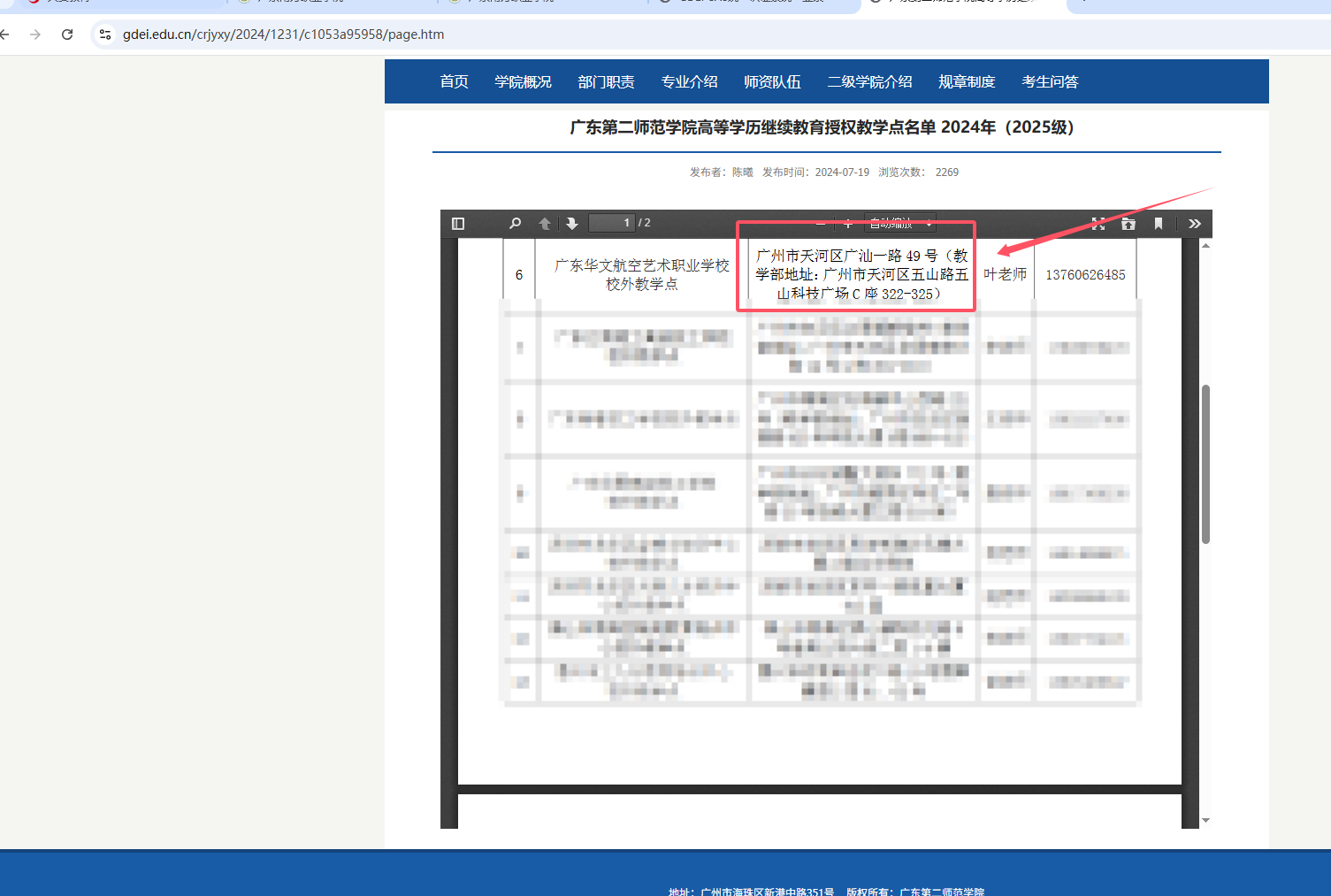Reload the current page

[67, 34]
